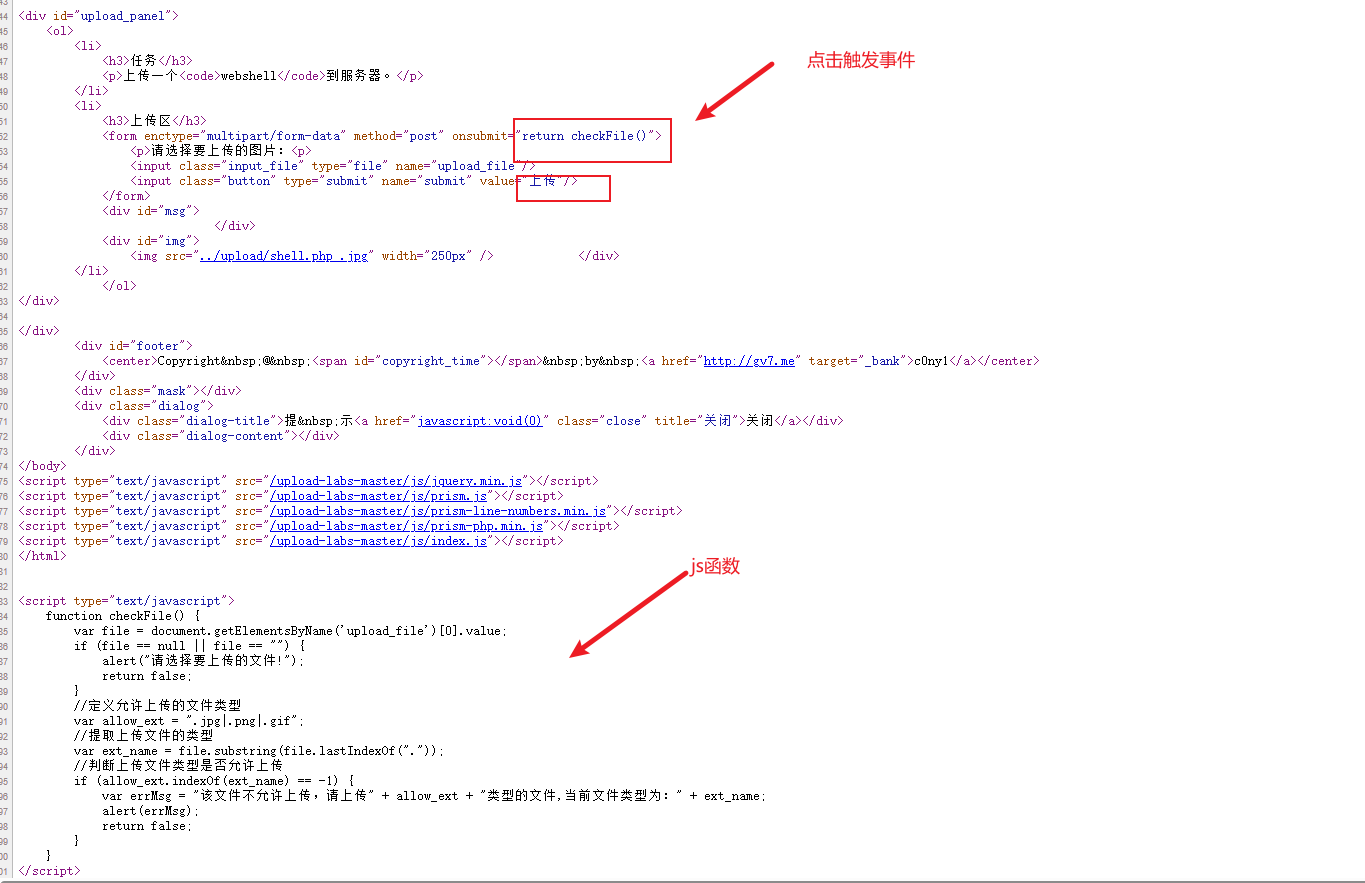Click the javascript:void(0) dialog link
This screenshot has width=1365, height=883.
tap(480, 420)
